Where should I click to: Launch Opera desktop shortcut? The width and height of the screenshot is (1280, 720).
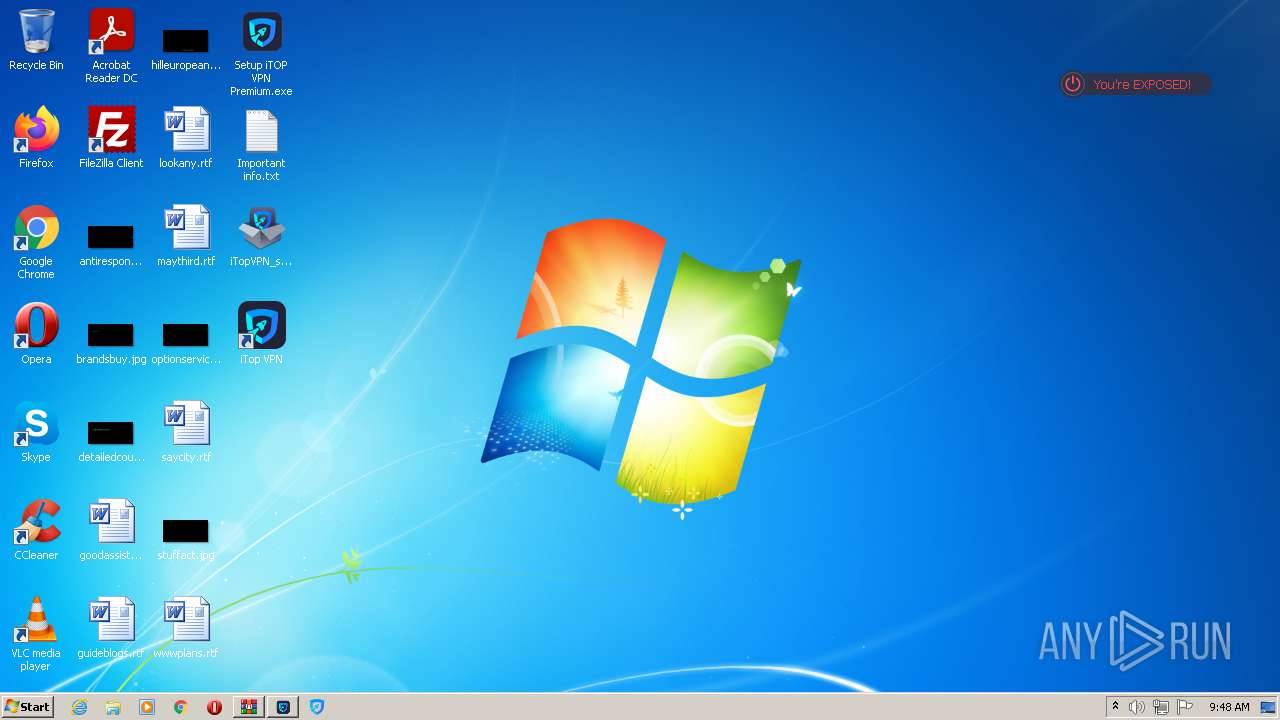click(x=36, y=334)
